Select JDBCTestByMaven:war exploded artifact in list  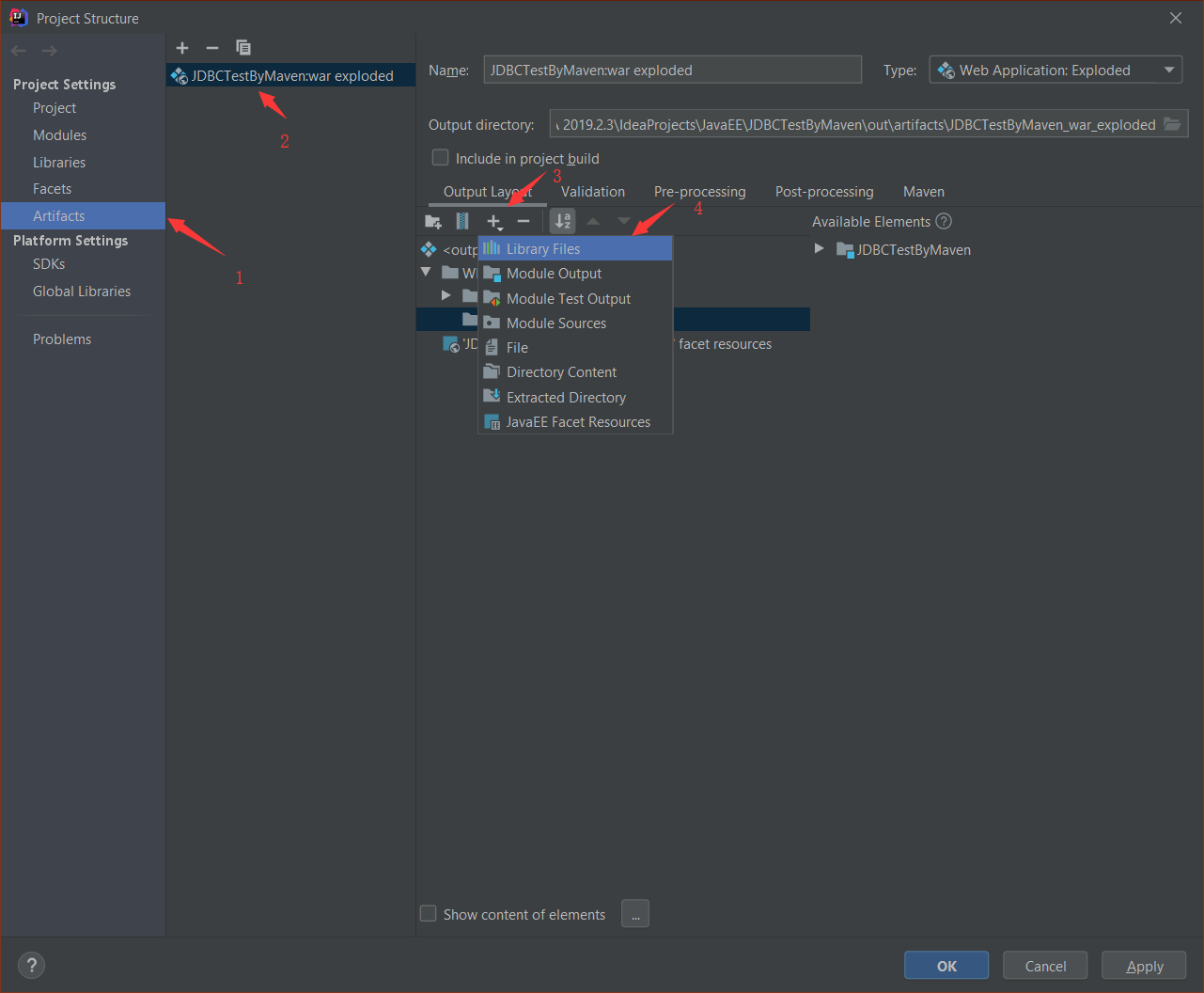click(291, 75)
